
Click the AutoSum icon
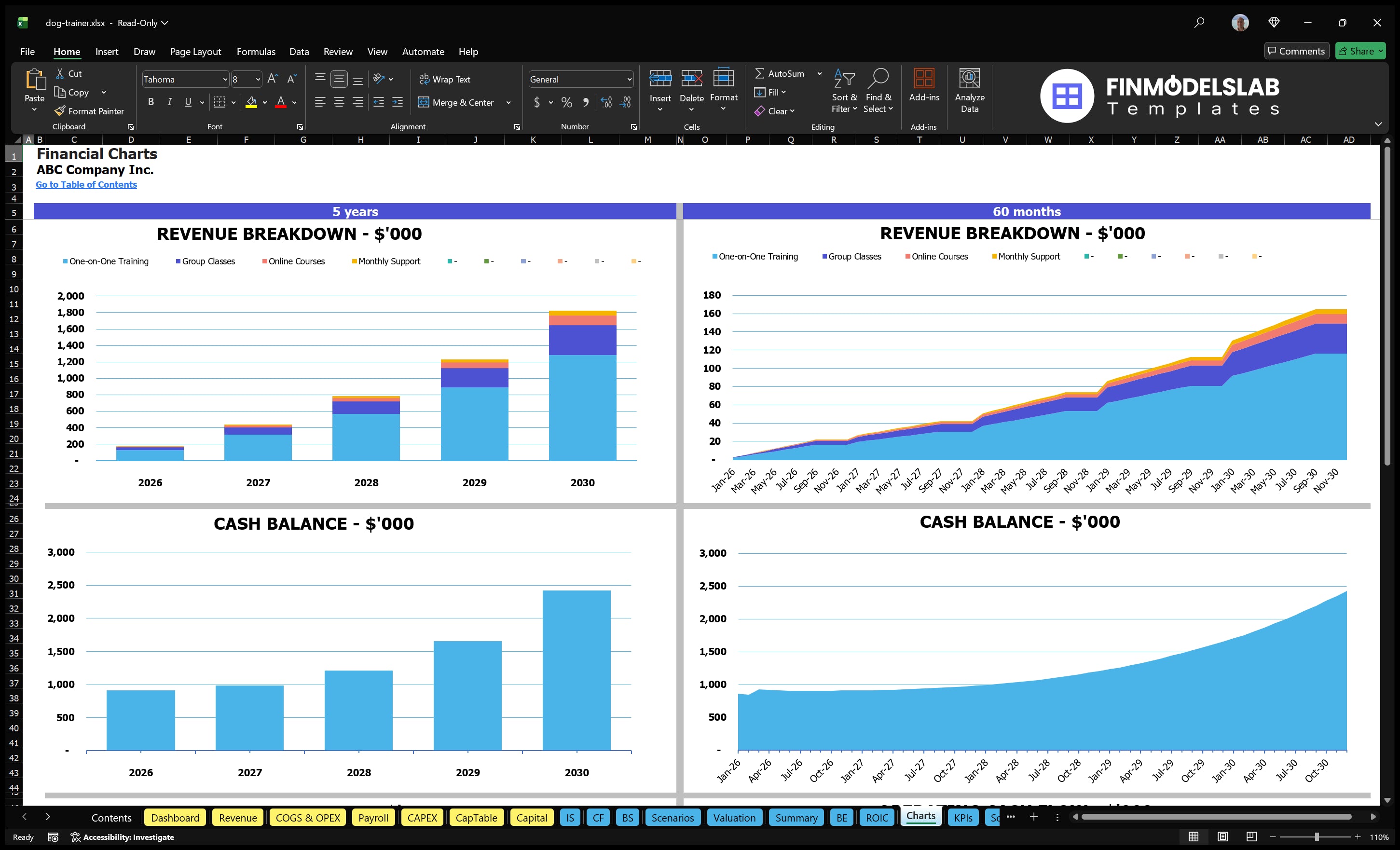click(x=761, y=73)
